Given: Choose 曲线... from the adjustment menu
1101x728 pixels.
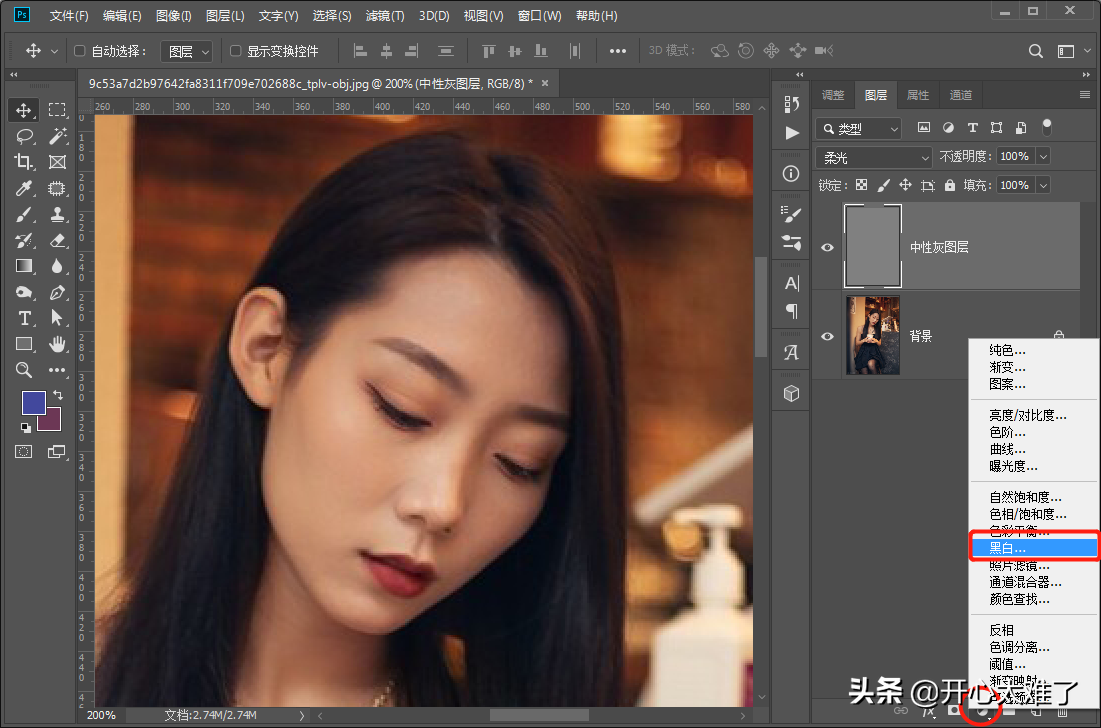Looking at the screenshot, I should click(x=1007, y=450).
